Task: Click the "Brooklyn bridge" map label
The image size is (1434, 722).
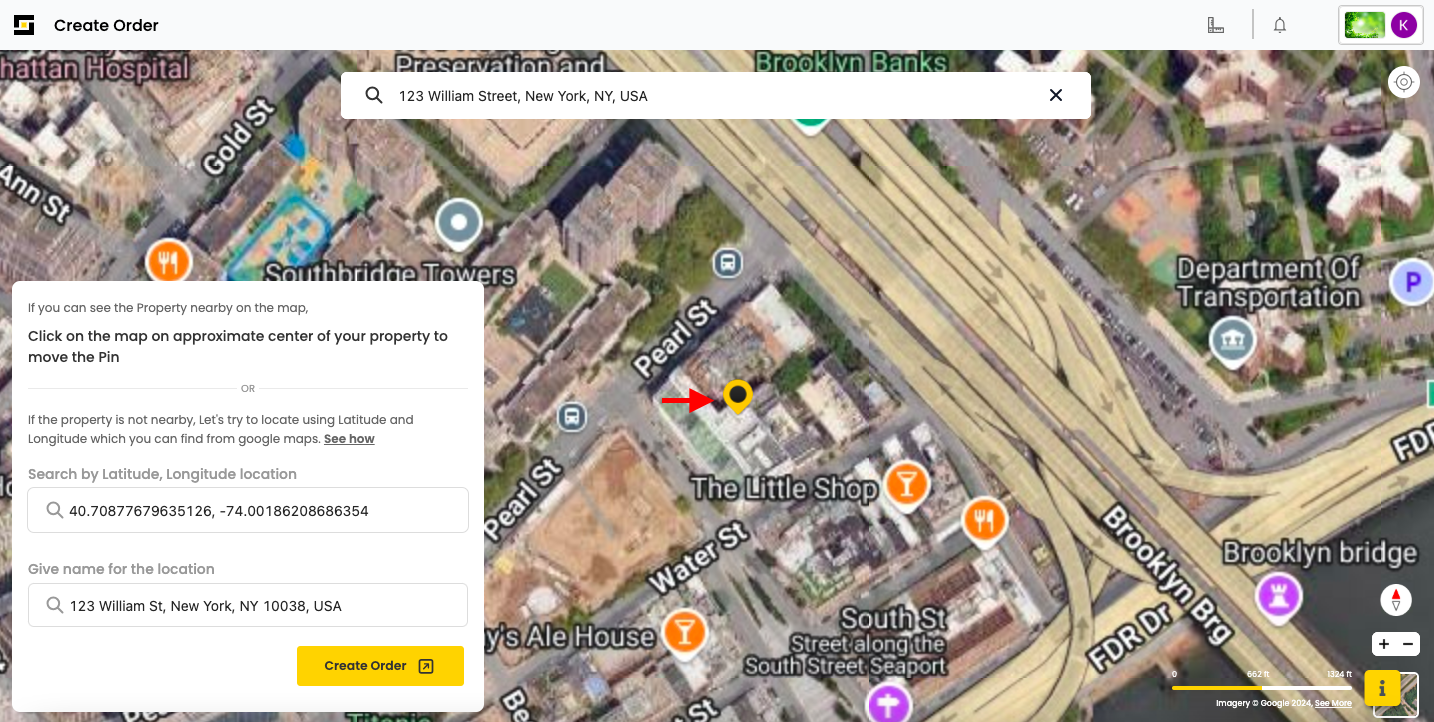Action: pyautogui.click(x=1320, y=553)
